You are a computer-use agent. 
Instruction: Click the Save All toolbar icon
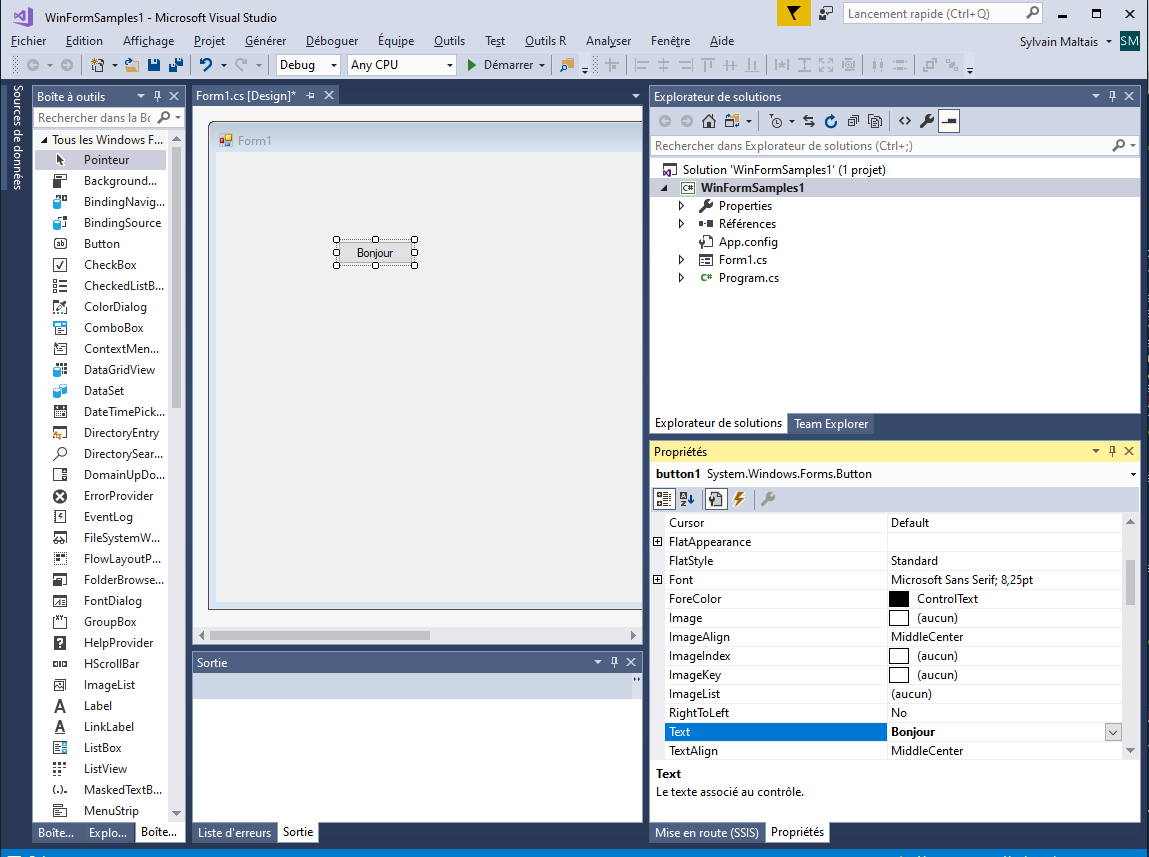click(175, 65)
